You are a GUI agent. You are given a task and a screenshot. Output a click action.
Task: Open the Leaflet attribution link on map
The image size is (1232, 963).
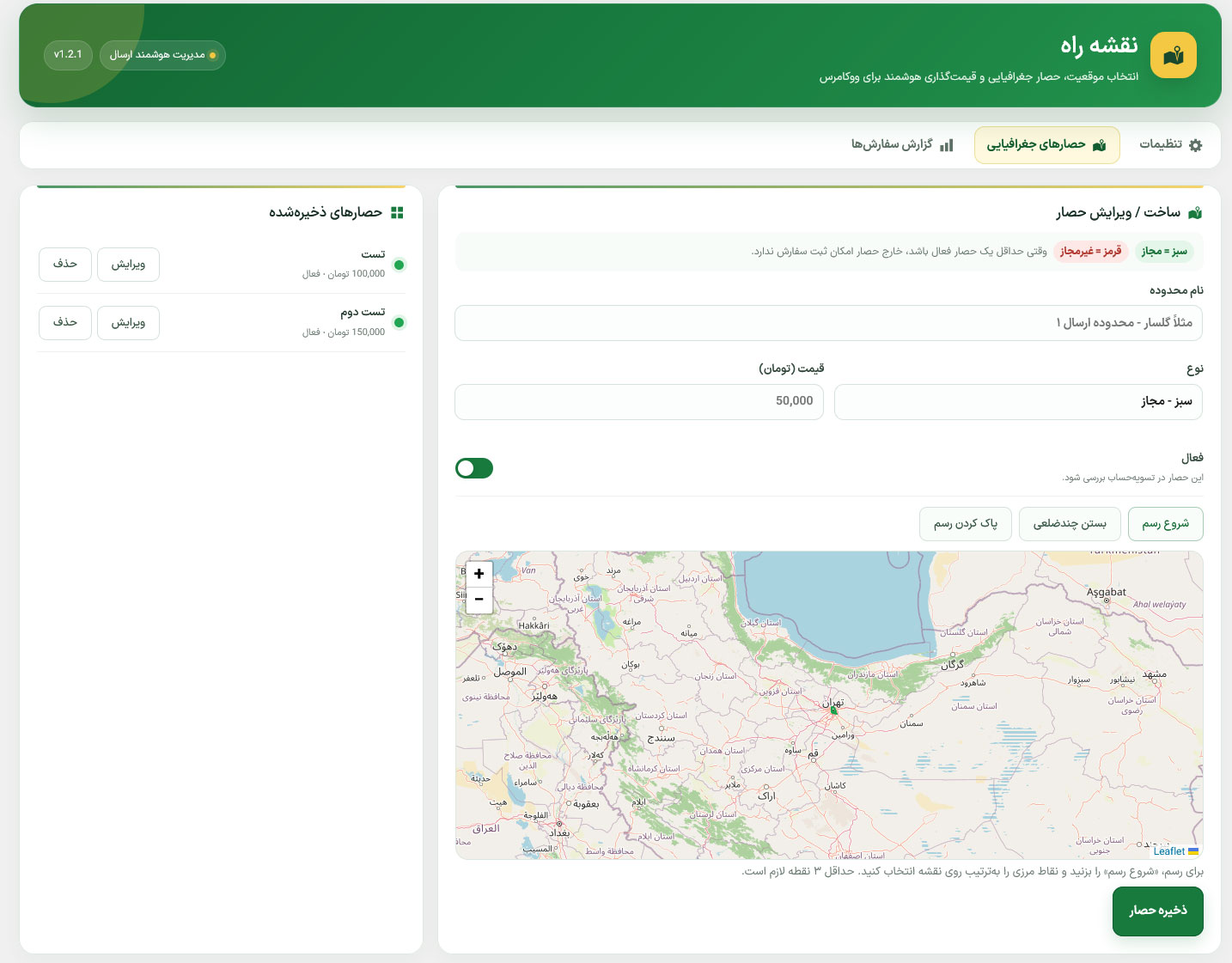tap(1169, 851)
